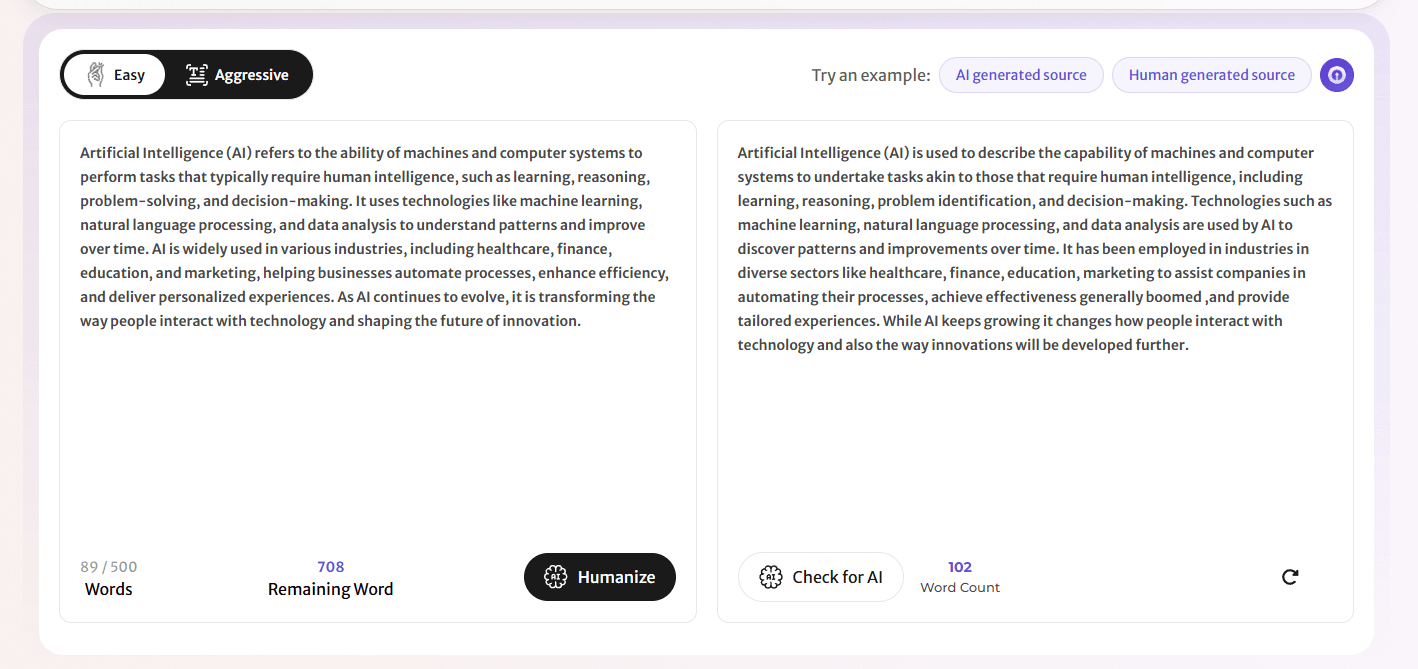
Task: Click the brain icon on Humanize button
Action: (555, 577)
